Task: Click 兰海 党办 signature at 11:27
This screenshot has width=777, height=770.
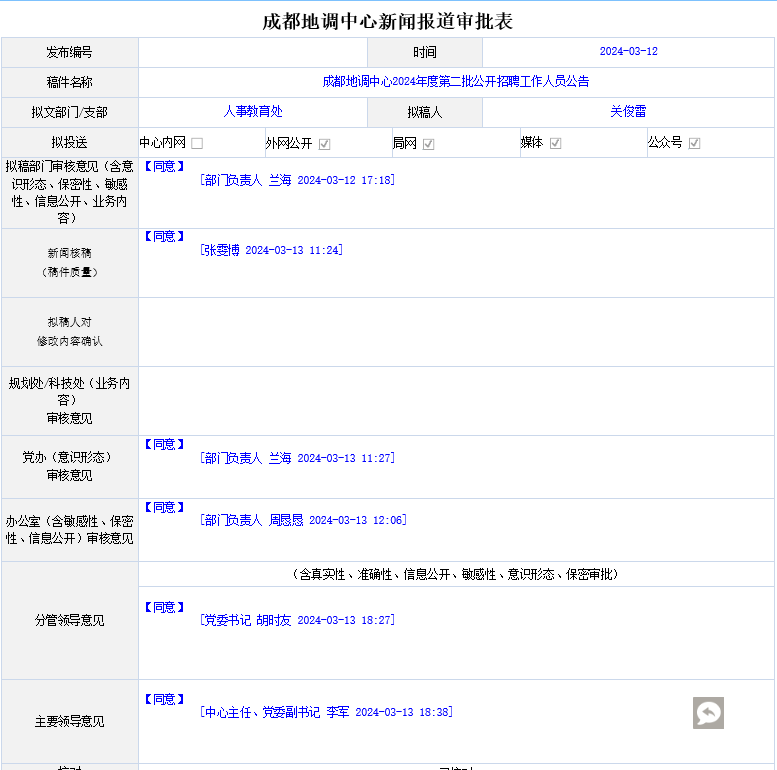Action: click(297, 459)
